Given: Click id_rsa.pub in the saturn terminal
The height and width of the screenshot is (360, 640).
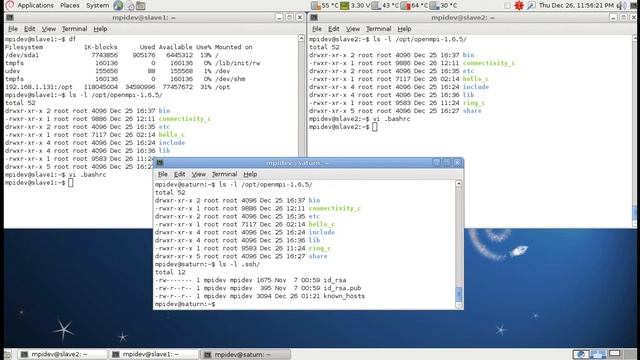Looking at the screenshot, I should coord(342,288).
